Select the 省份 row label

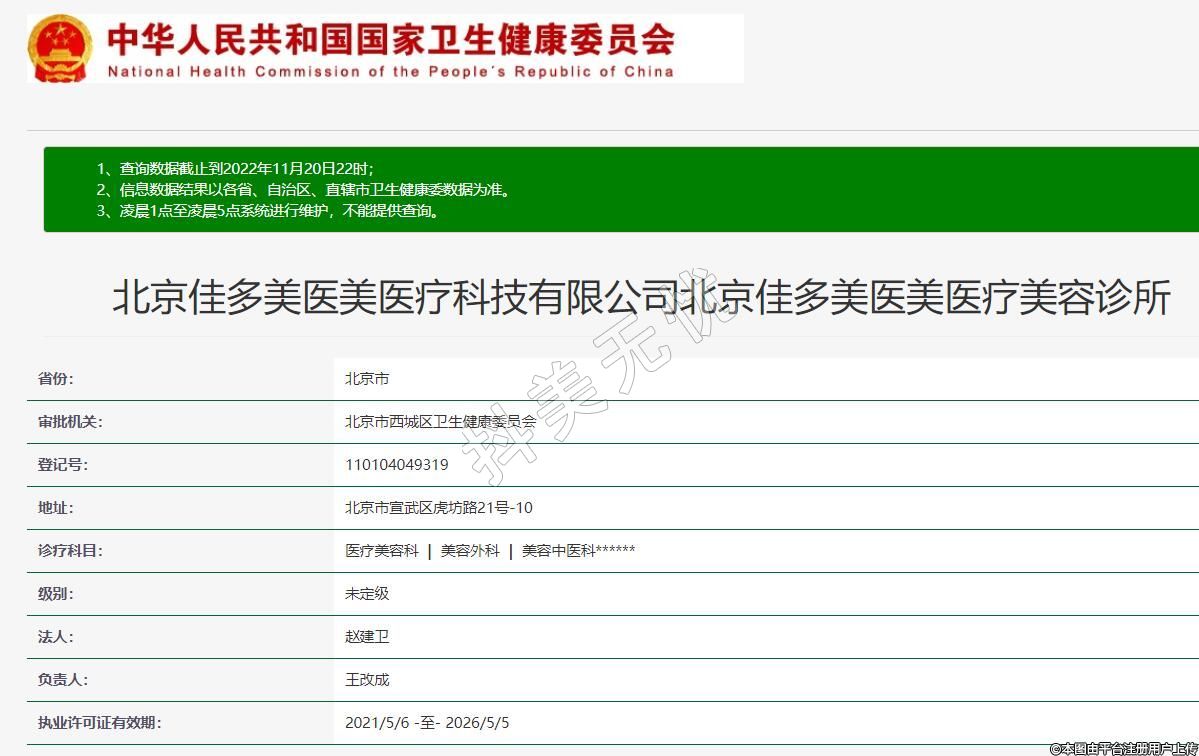(x=56, y=379)
